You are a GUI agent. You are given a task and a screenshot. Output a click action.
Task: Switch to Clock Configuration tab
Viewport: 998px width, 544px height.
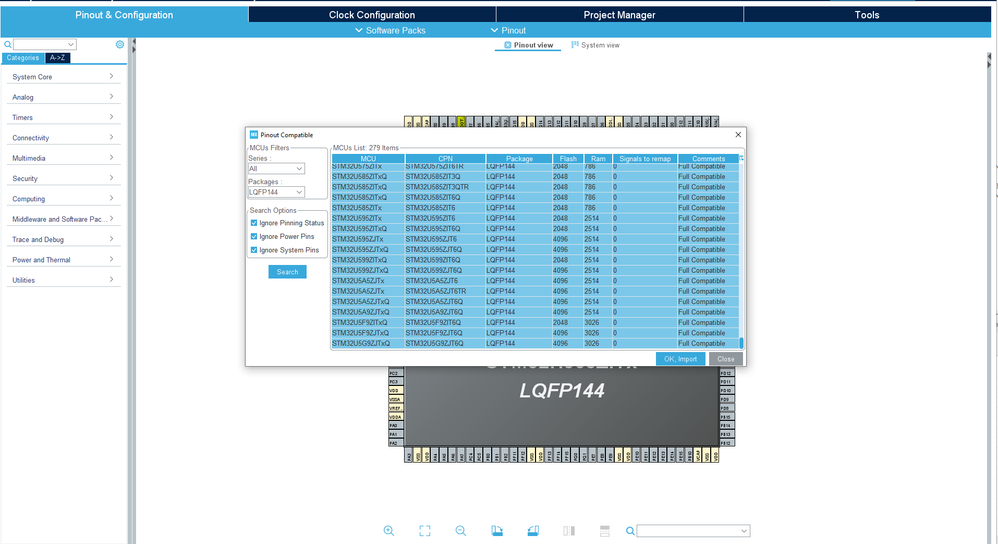[372, 15]
